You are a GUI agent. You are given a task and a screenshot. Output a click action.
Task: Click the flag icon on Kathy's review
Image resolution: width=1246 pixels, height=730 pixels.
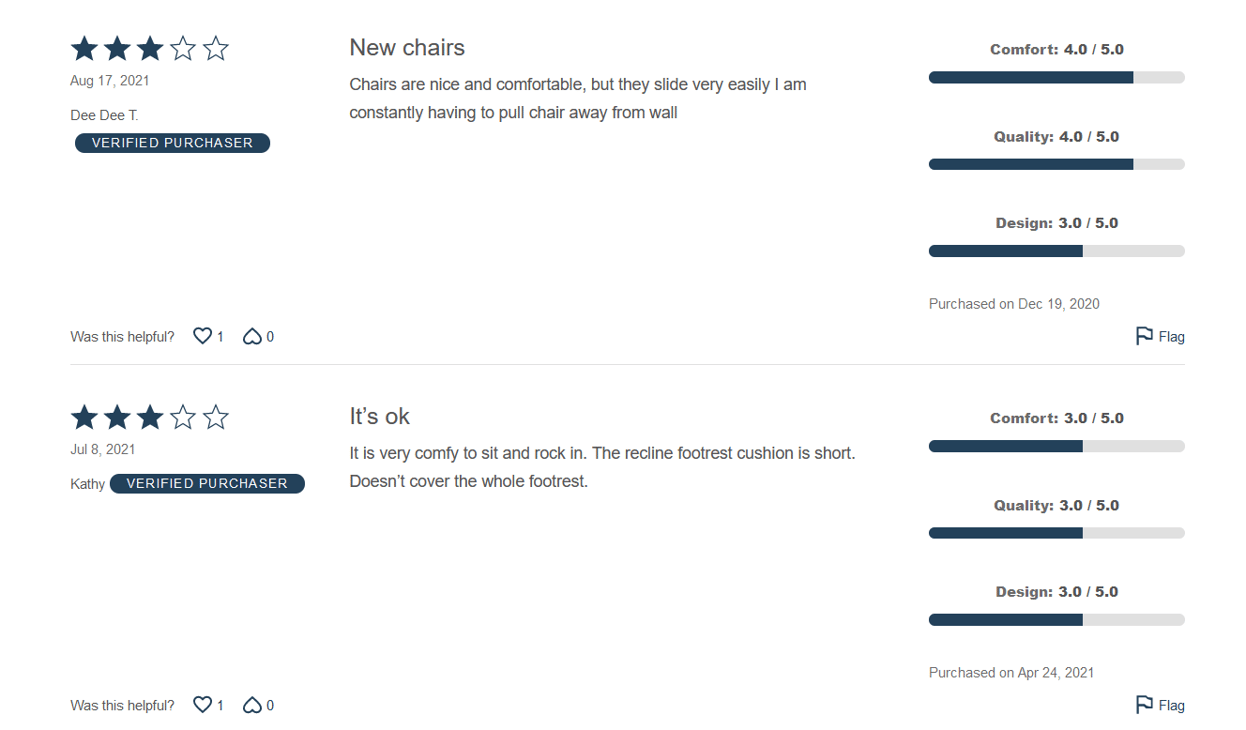tap(1146, 704)
